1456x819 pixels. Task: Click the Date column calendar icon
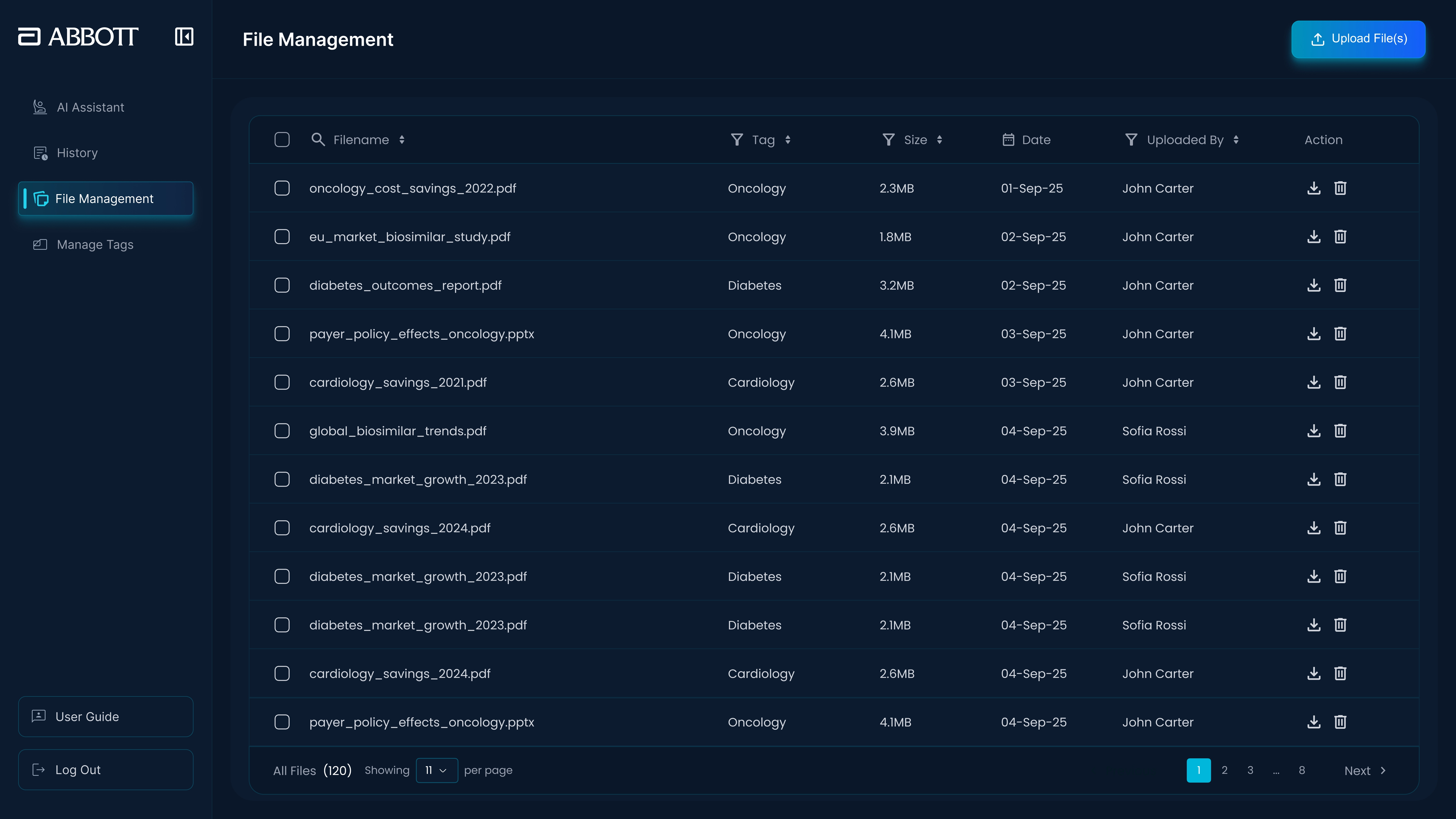coord(1009,140)
